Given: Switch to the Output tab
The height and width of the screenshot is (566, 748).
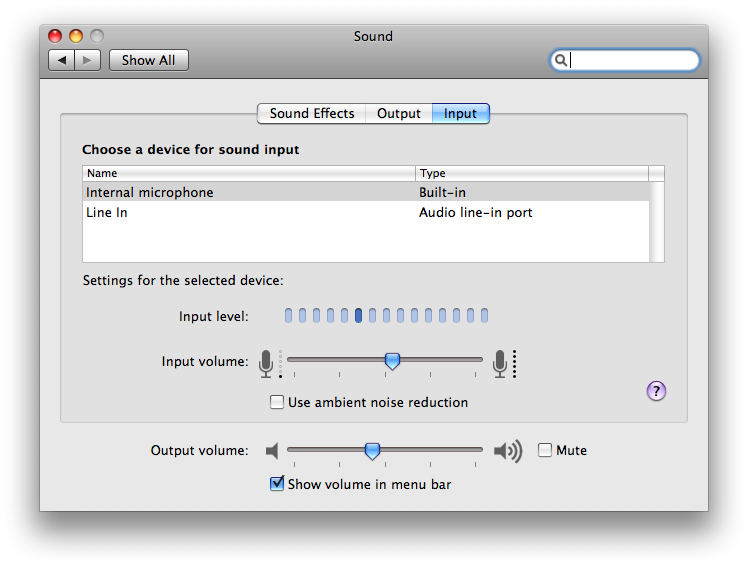Looking at the screenshot, I should point(399,114).
